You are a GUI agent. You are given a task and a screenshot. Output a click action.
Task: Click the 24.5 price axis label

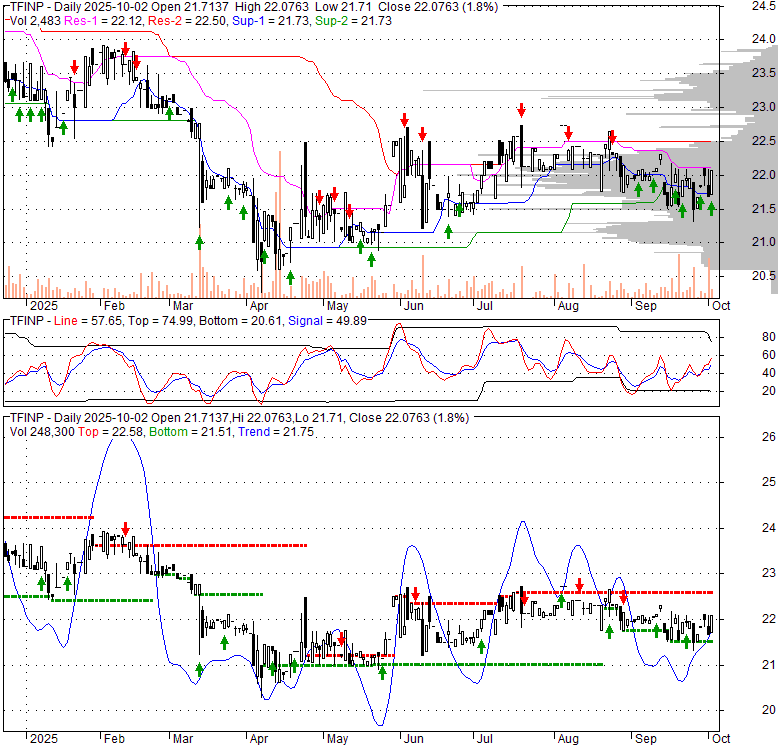tap(764, 6)
